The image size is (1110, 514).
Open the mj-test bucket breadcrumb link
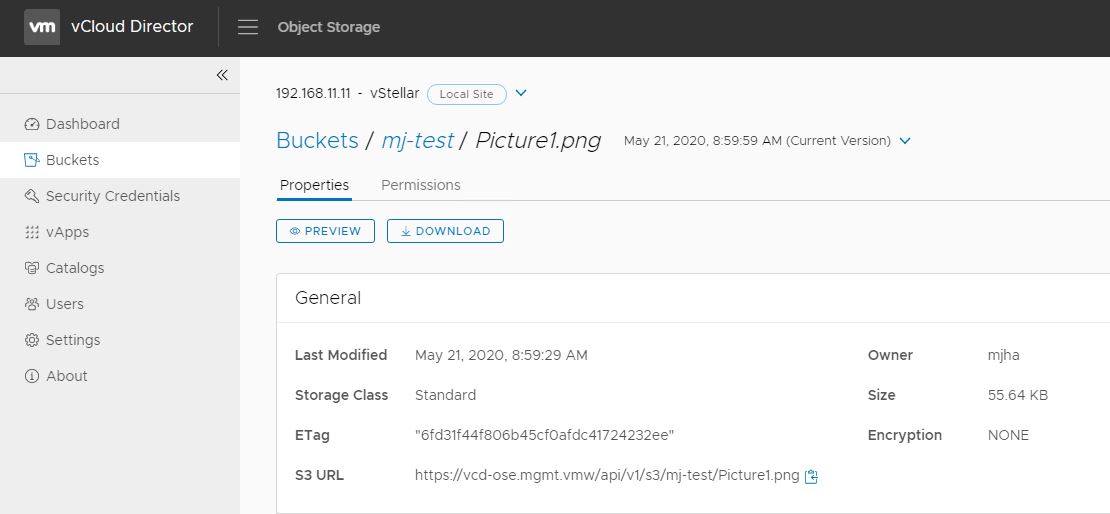pos(417,140)
